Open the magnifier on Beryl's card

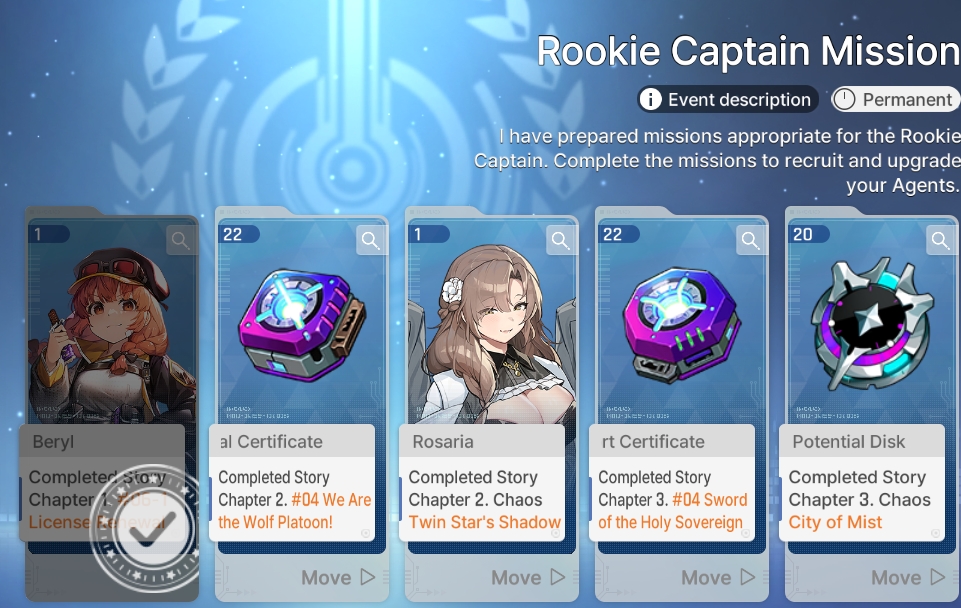pos(181,240)
